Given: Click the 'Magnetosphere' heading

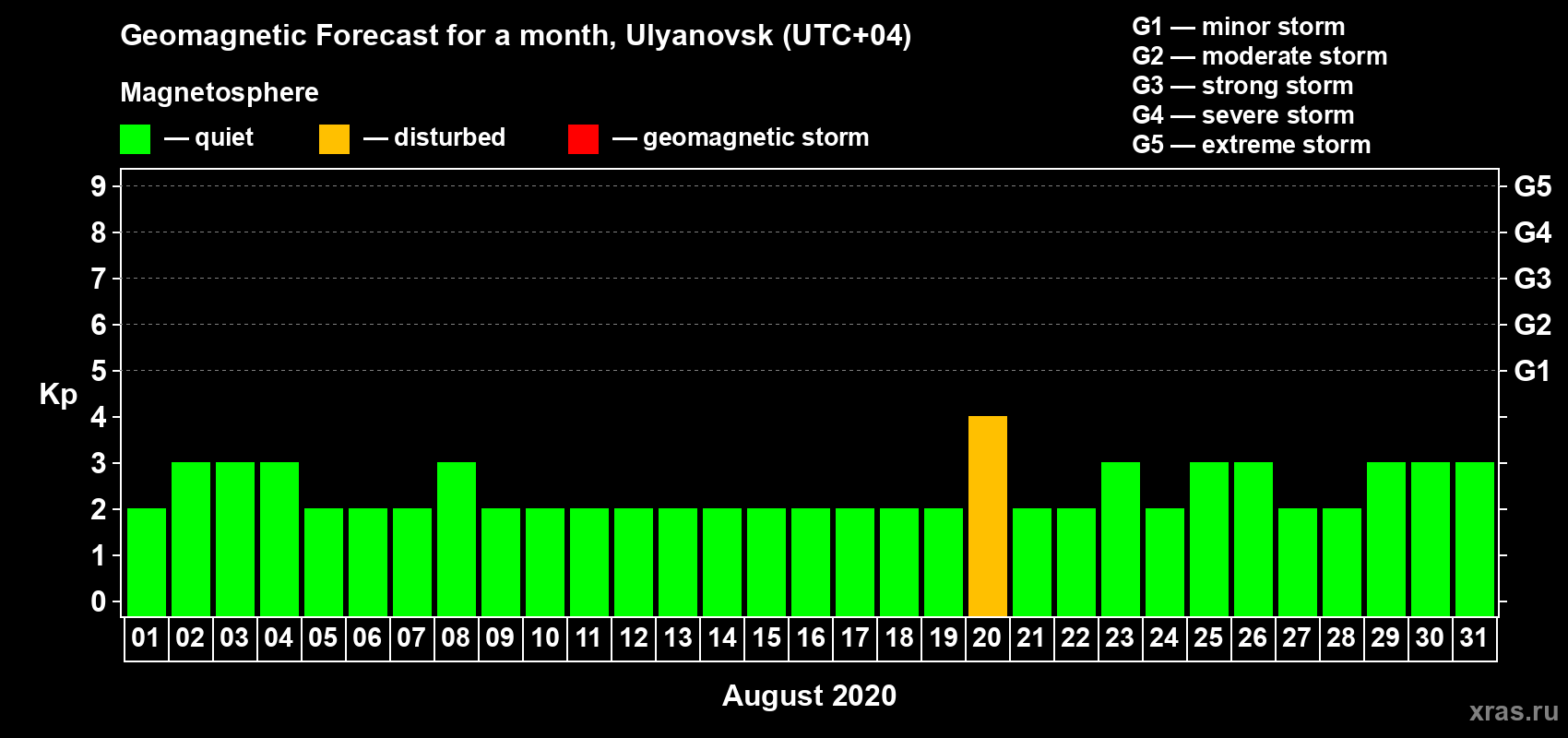Looking at the screenshot, I should coord(220,92).
